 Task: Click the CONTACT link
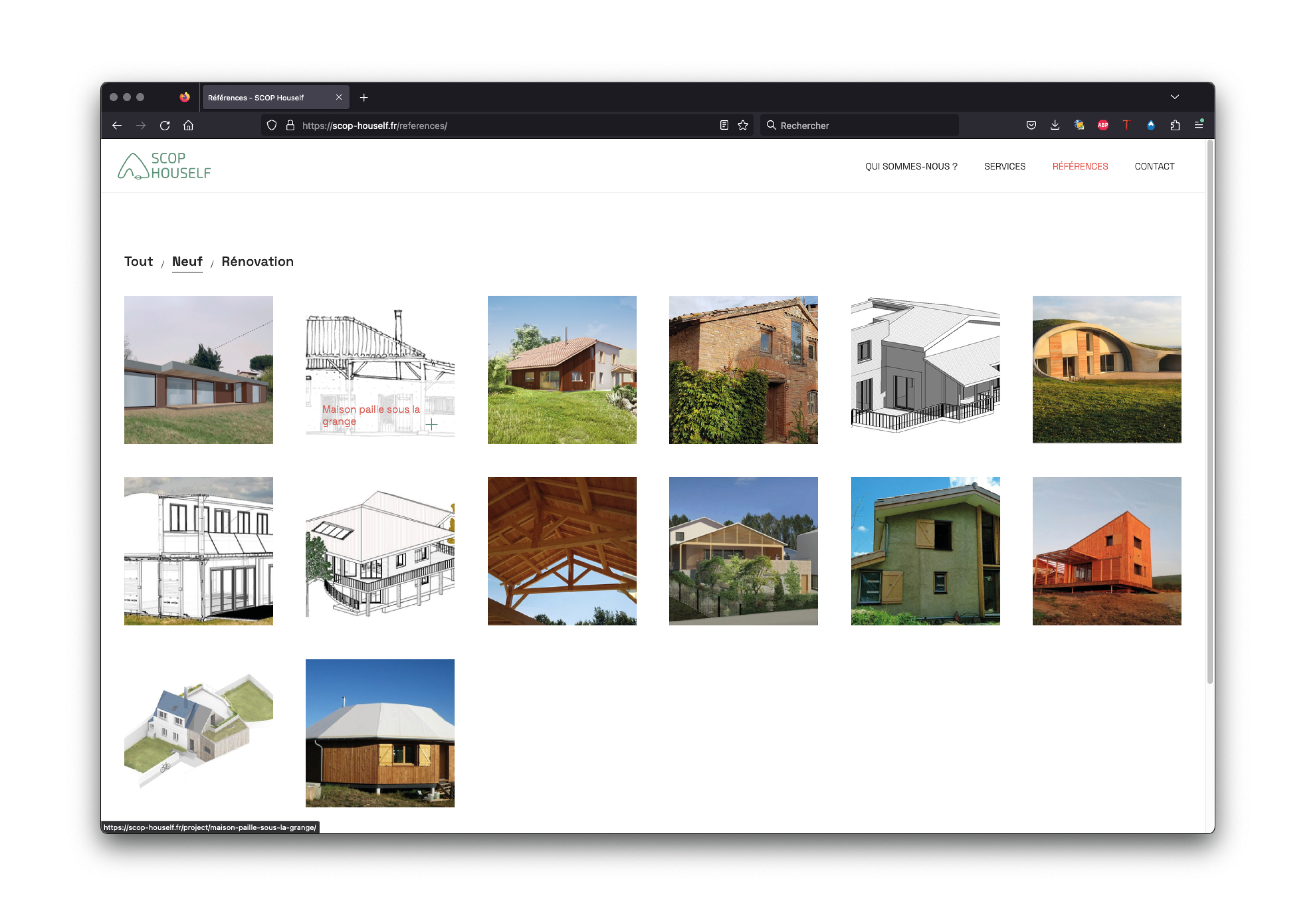click(x=1154, y=166)
